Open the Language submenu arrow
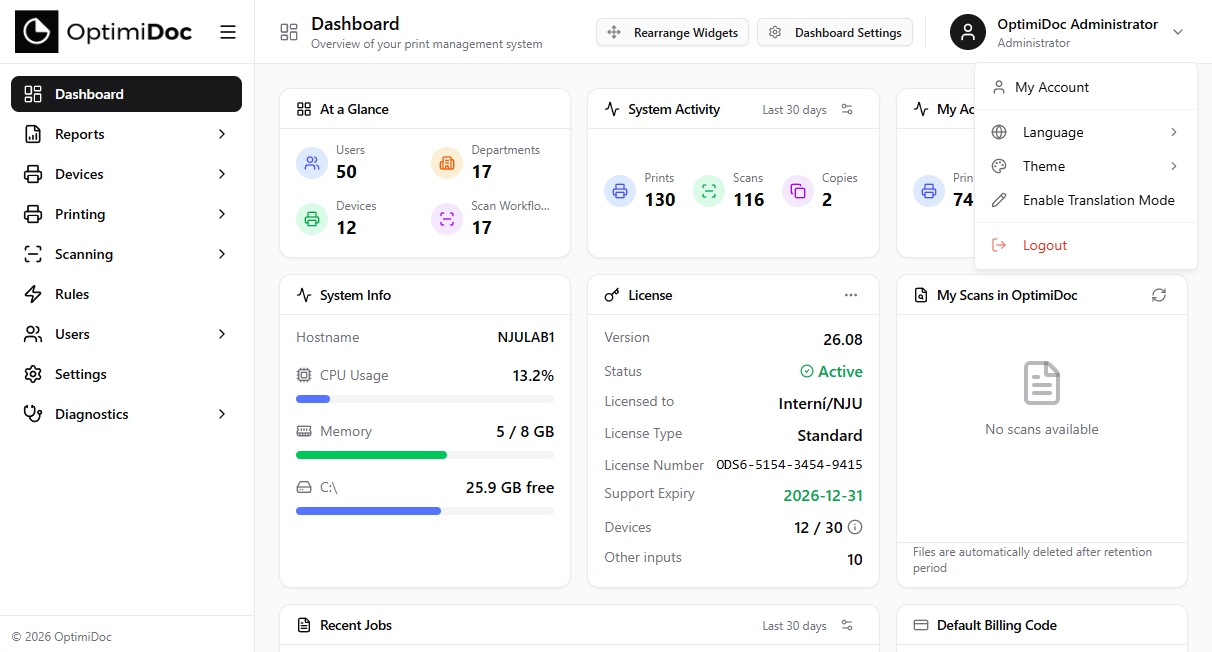 pos(1174,132)
